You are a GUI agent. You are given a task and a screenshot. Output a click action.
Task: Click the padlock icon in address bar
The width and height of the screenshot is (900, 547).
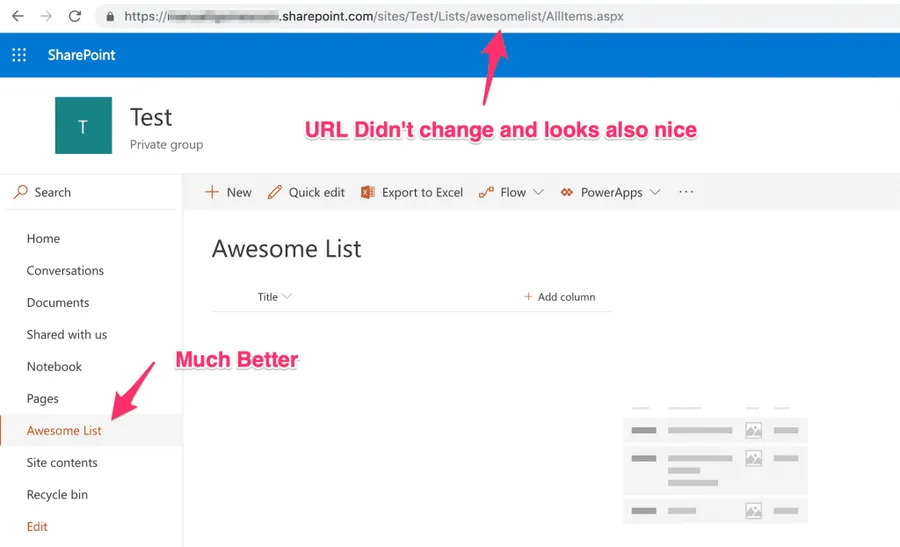pyautogui.click(x=108, y=17)
